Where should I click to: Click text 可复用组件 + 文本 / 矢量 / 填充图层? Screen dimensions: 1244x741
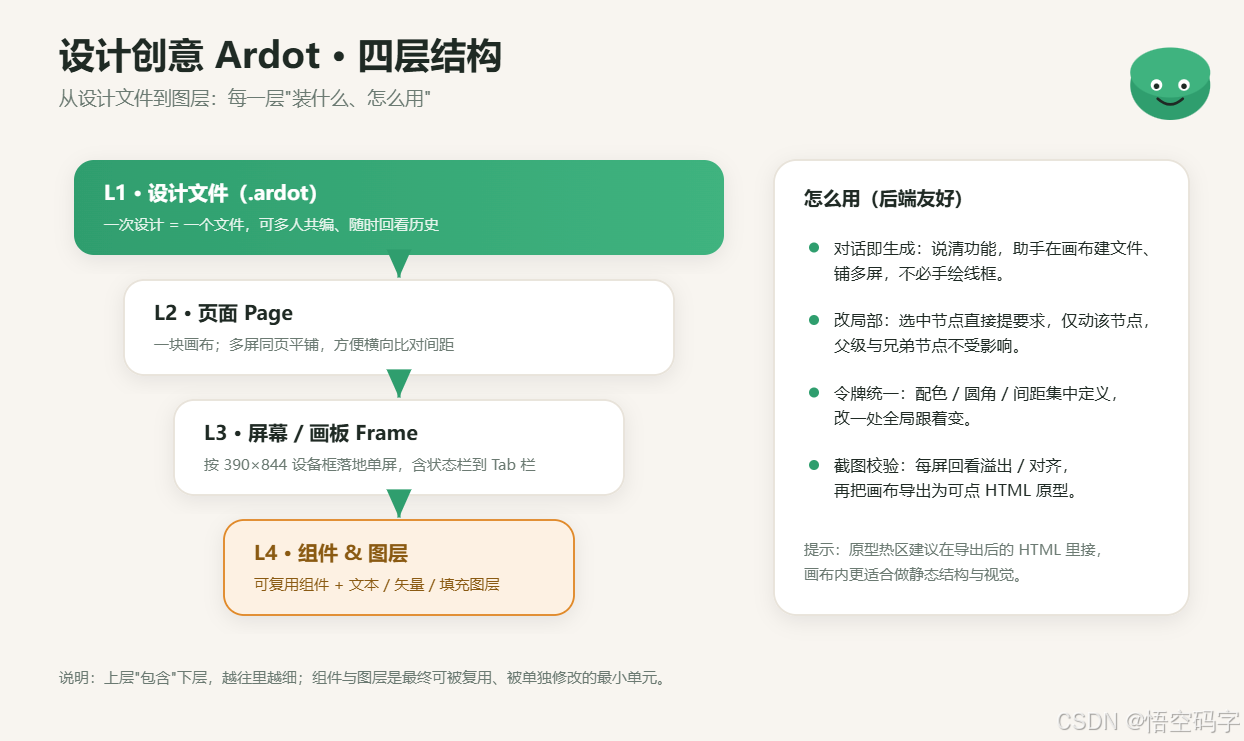pyautogui.click(x=377, y=585)
